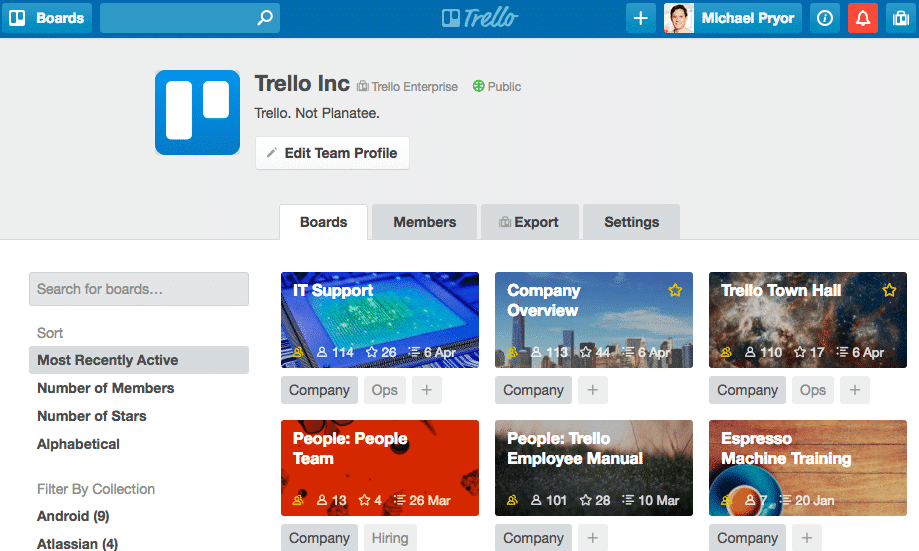919x551 pixels.
Task: Click the Trello Inc team logo
Action: (x=198, y=113)
